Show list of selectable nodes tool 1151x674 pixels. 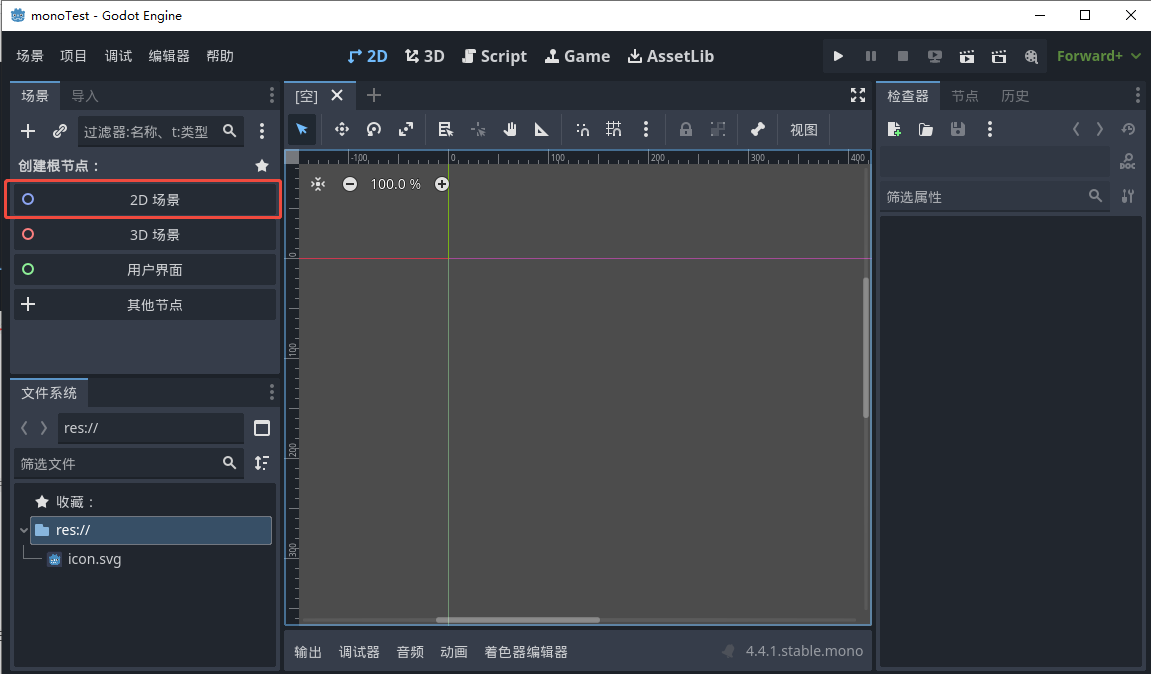tap(445, 130)
